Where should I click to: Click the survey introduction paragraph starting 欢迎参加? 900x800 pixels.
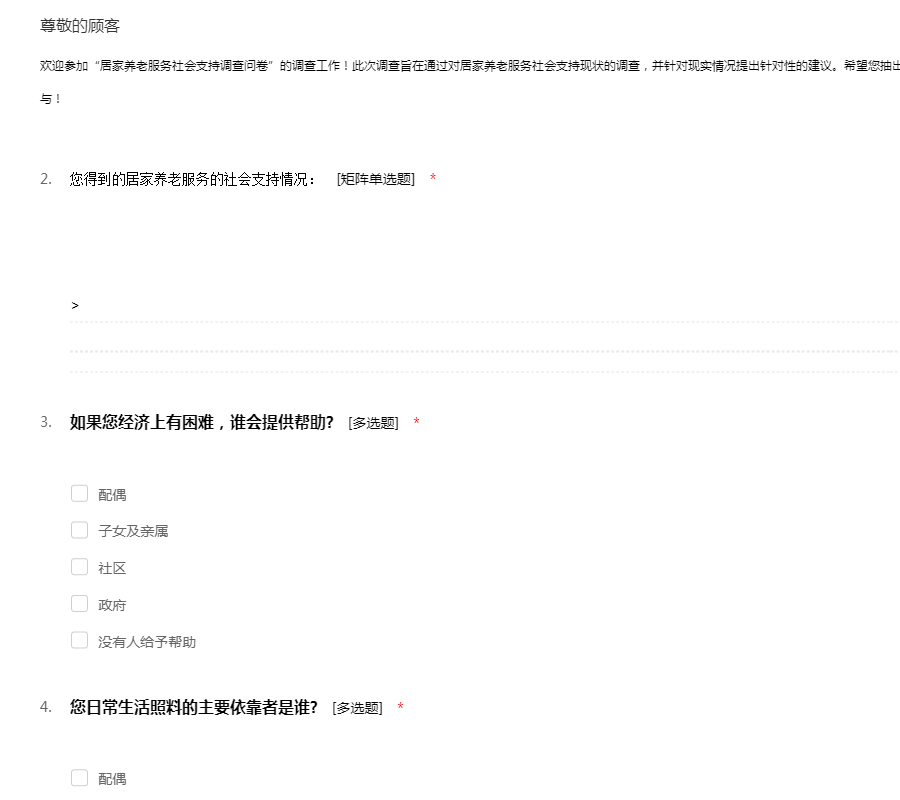450,65
